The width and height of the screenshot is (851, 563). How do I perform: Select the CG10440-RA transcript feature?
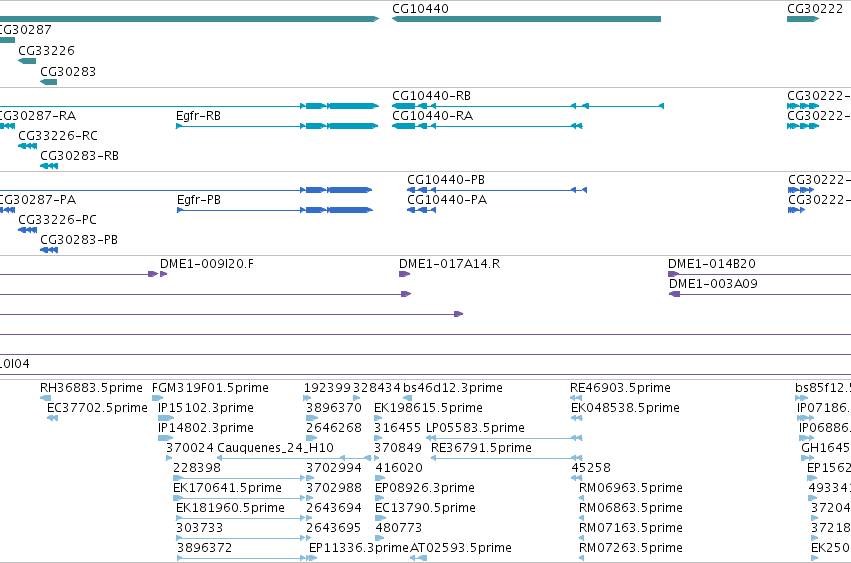[x=487, y=126]
